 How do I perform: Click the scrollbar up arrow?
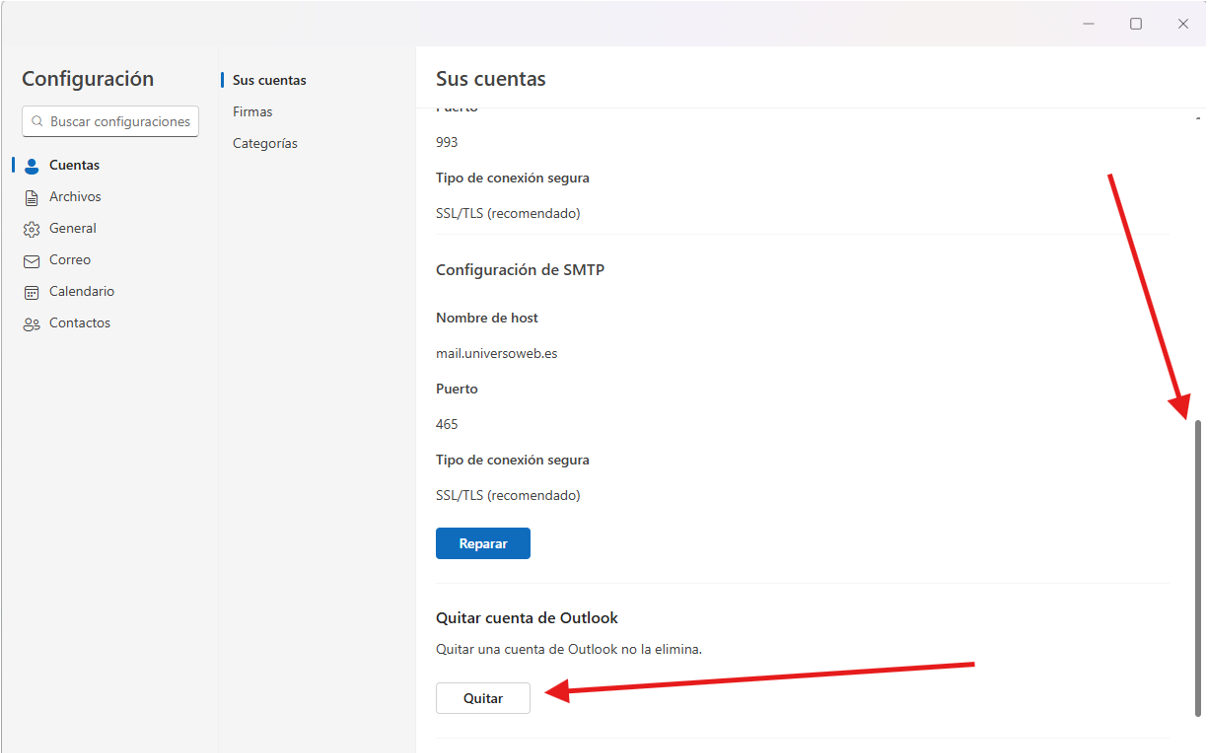tap(1198, 119)
